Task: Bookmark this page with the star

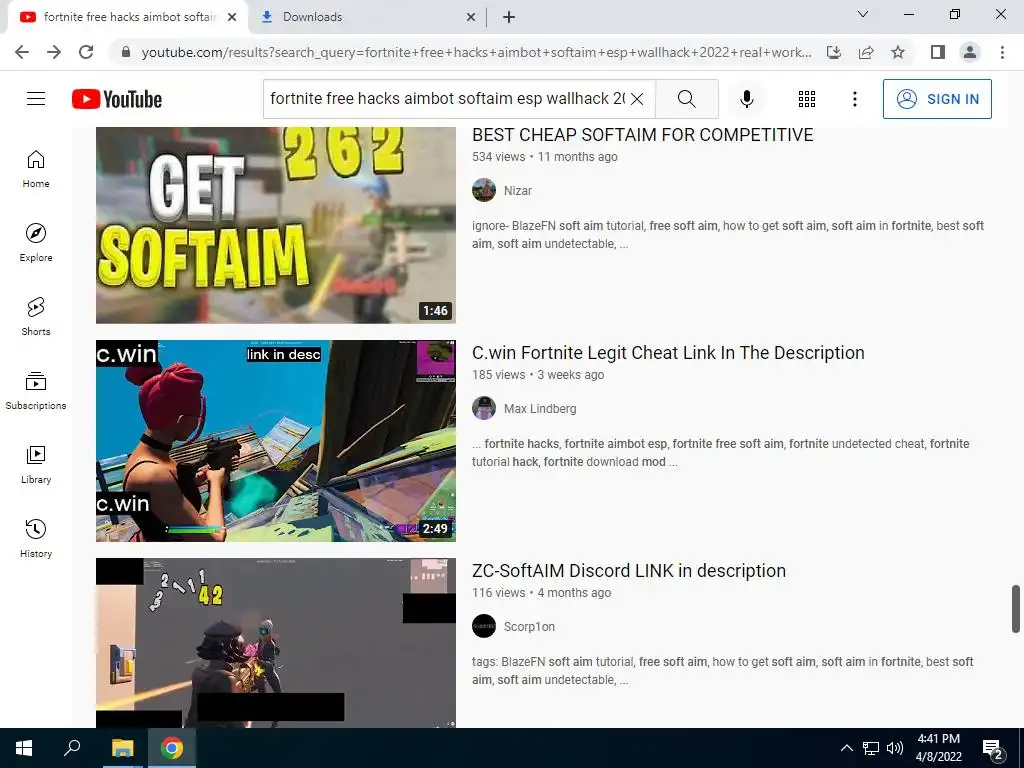Action: (898, 52)
